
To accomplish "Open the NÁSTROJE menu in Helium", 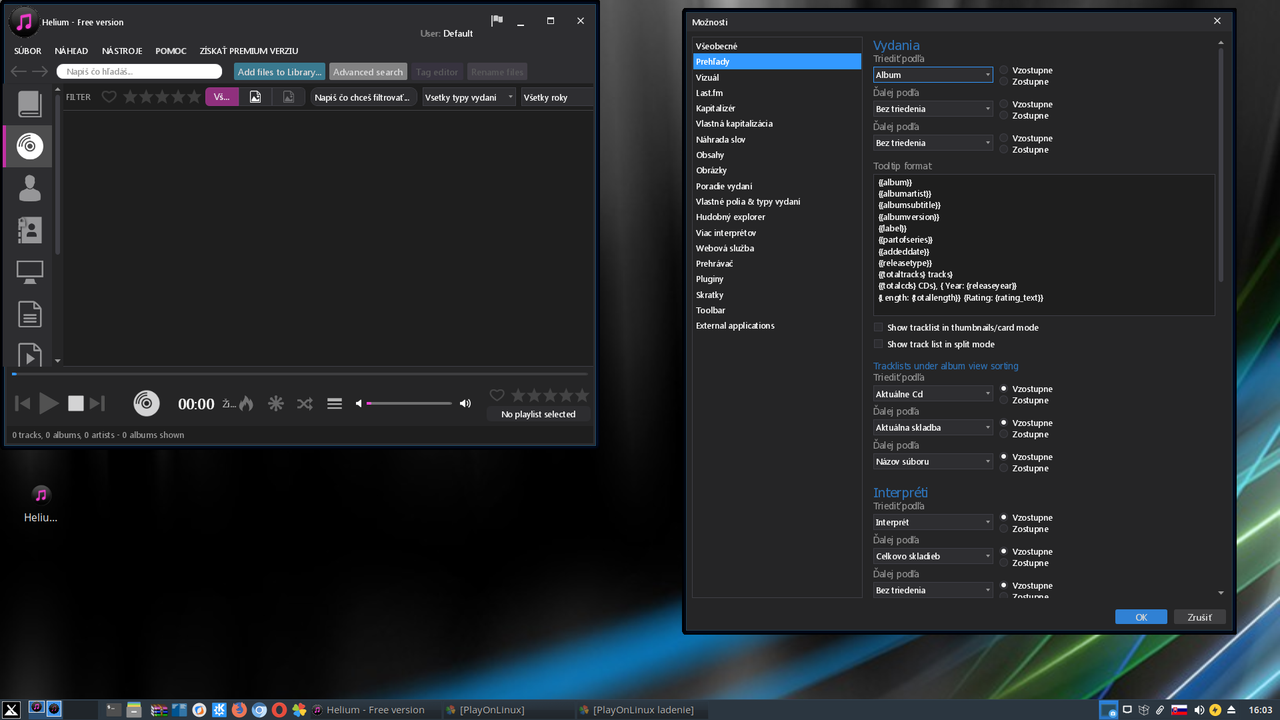I will coord(122,51).
